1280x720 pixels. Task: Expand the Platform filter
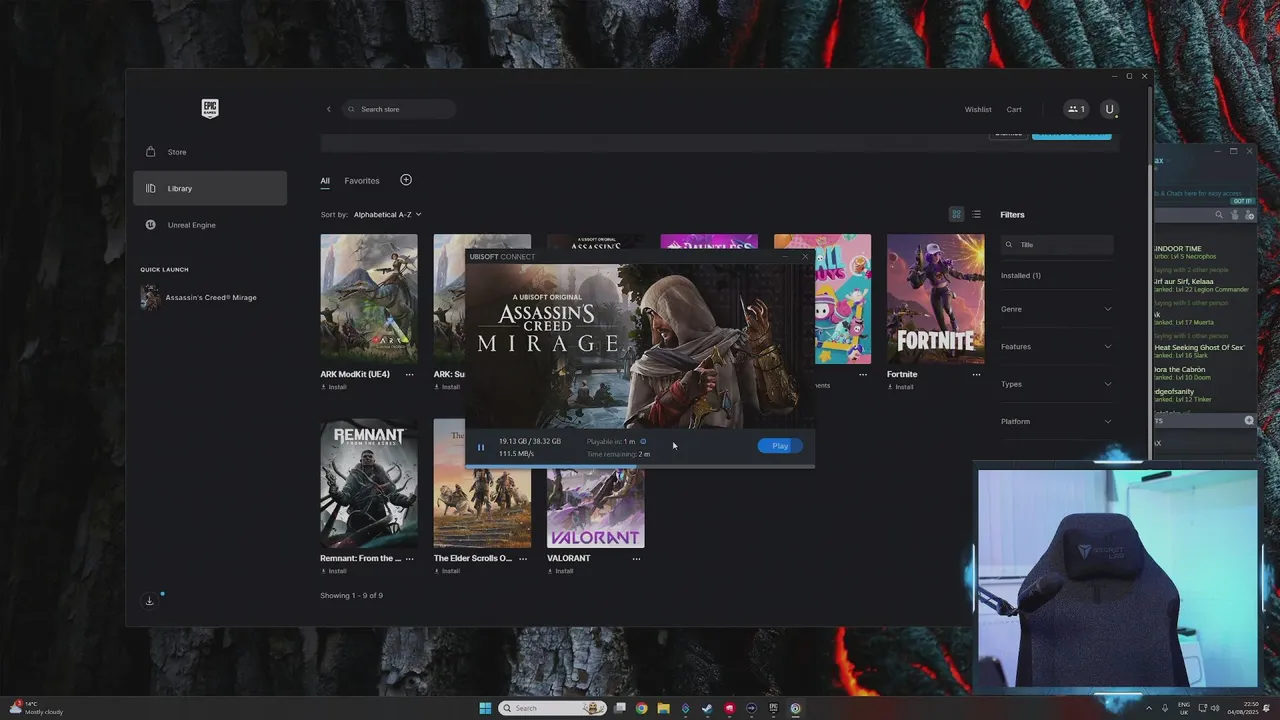pyautogui.click(x=1056, y=421)
